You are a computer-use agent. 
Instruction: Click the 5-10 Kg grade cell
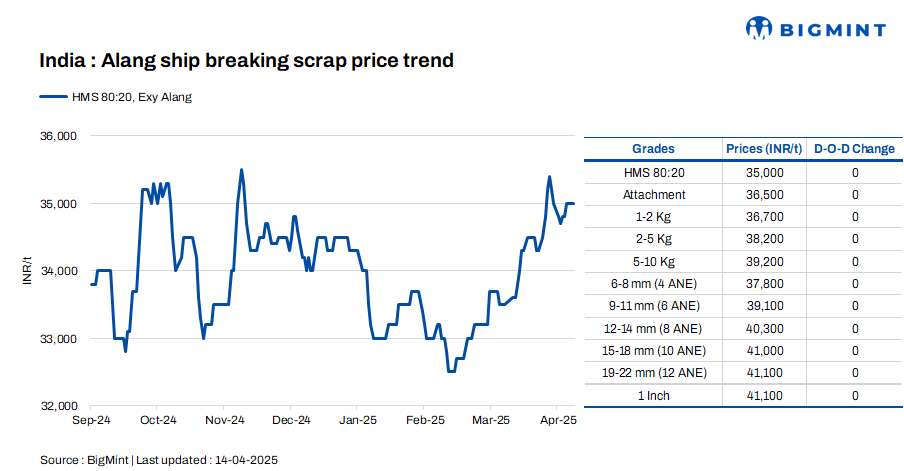tap(654, 262)
